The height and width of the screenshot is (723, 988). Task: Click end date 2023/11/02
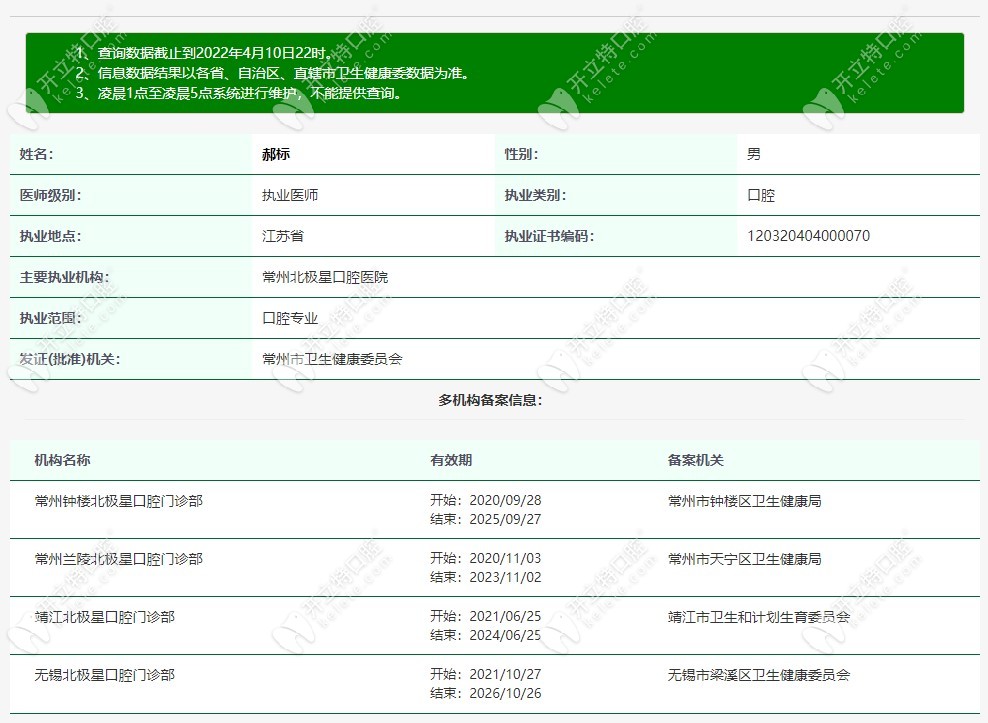[505, 577]
